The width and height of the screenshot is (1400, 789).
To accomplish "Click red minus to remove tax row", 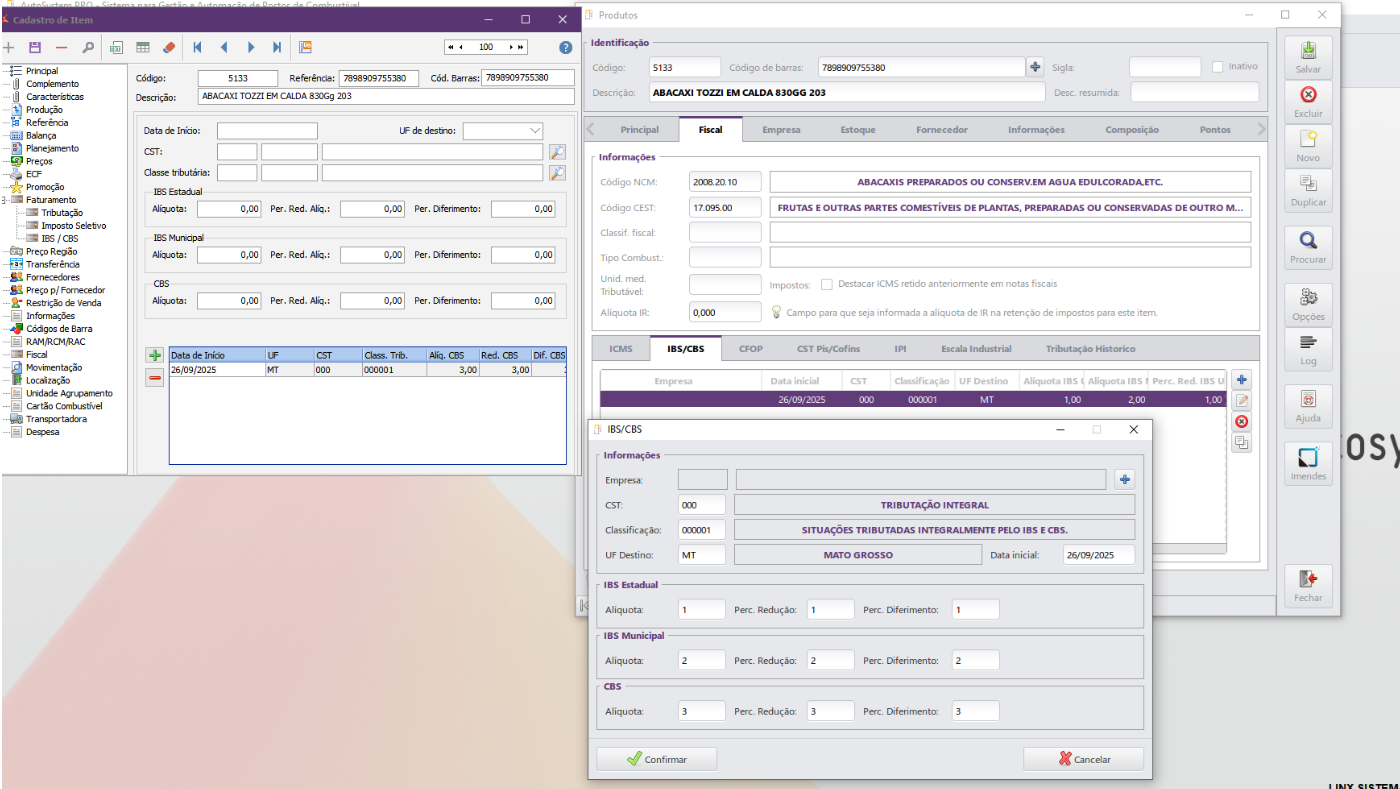I will 155,378.
